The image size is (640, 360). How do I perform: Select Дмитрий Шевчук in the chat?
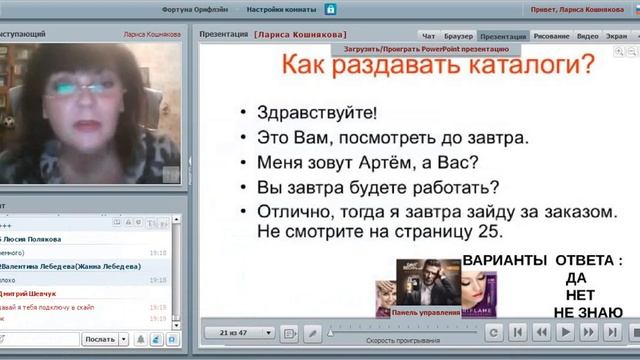point(28,293)
